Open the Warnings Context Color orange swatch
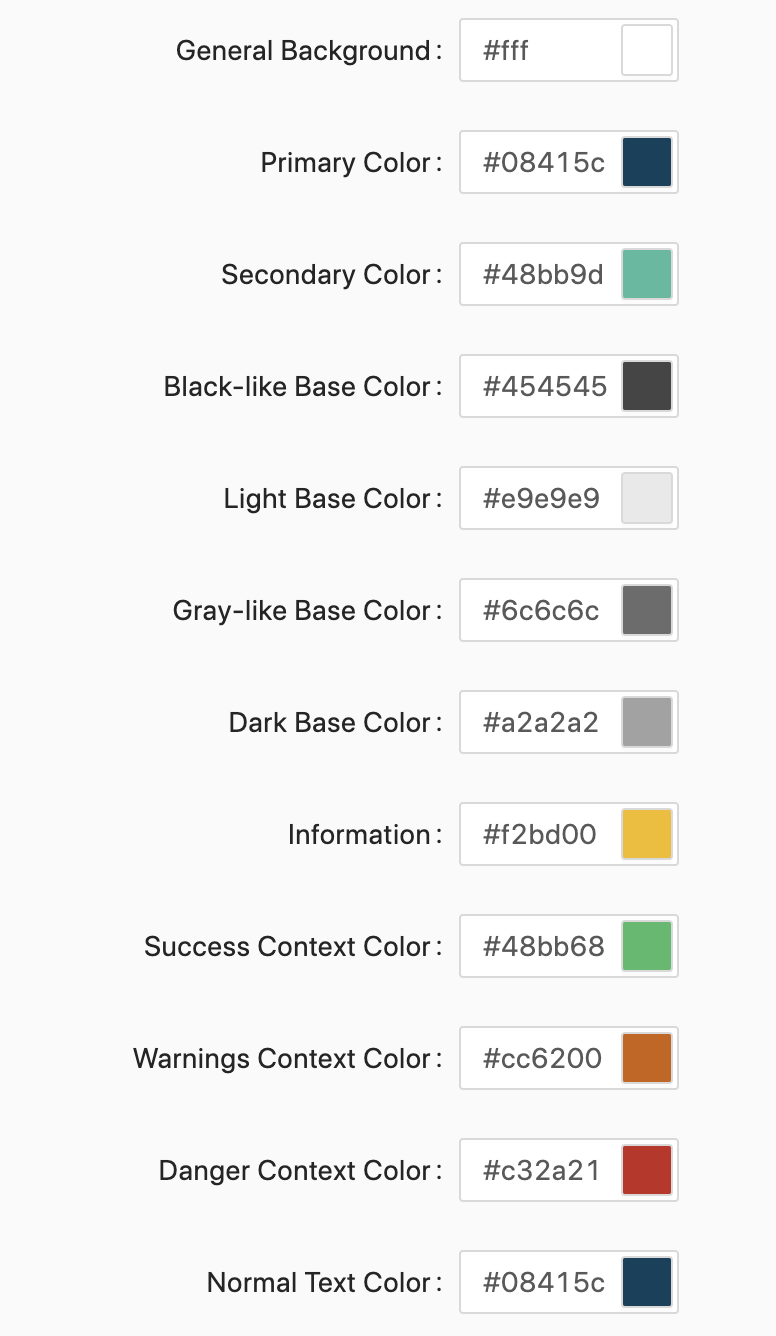 click(x=647, y=1058)
